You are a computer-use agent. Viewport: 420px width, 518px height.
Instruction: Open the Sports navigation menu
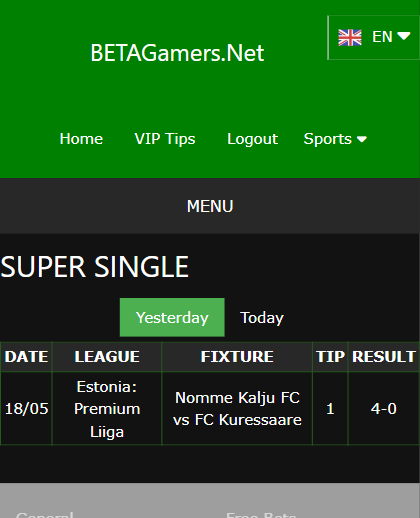(x=335, y=139)
